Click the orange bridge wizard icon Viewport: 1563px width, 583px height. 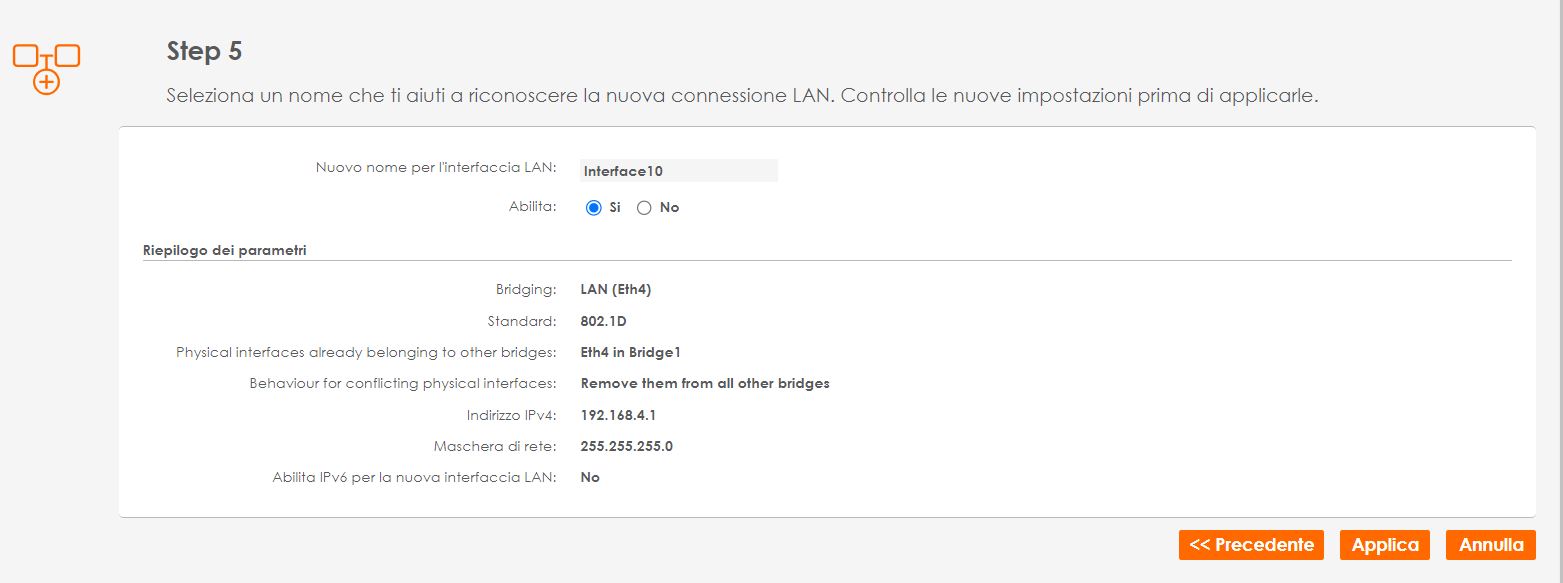pos(46,68)
